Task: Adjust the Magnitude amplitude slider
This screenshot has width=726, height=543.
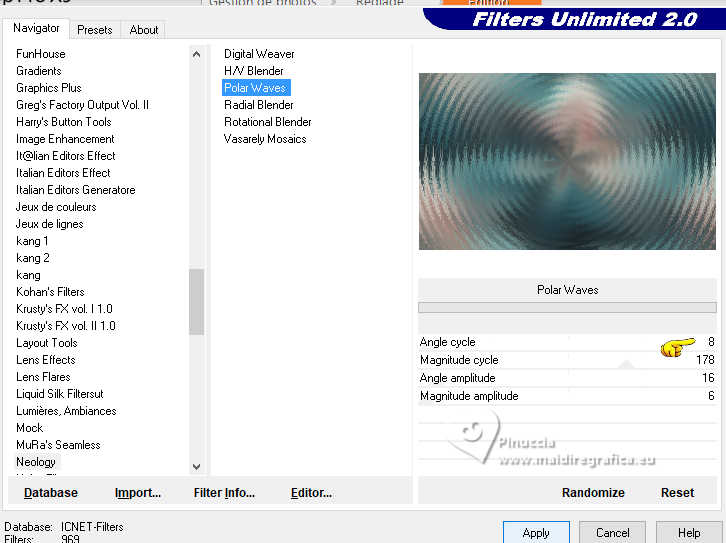Action: click(567, 396)
